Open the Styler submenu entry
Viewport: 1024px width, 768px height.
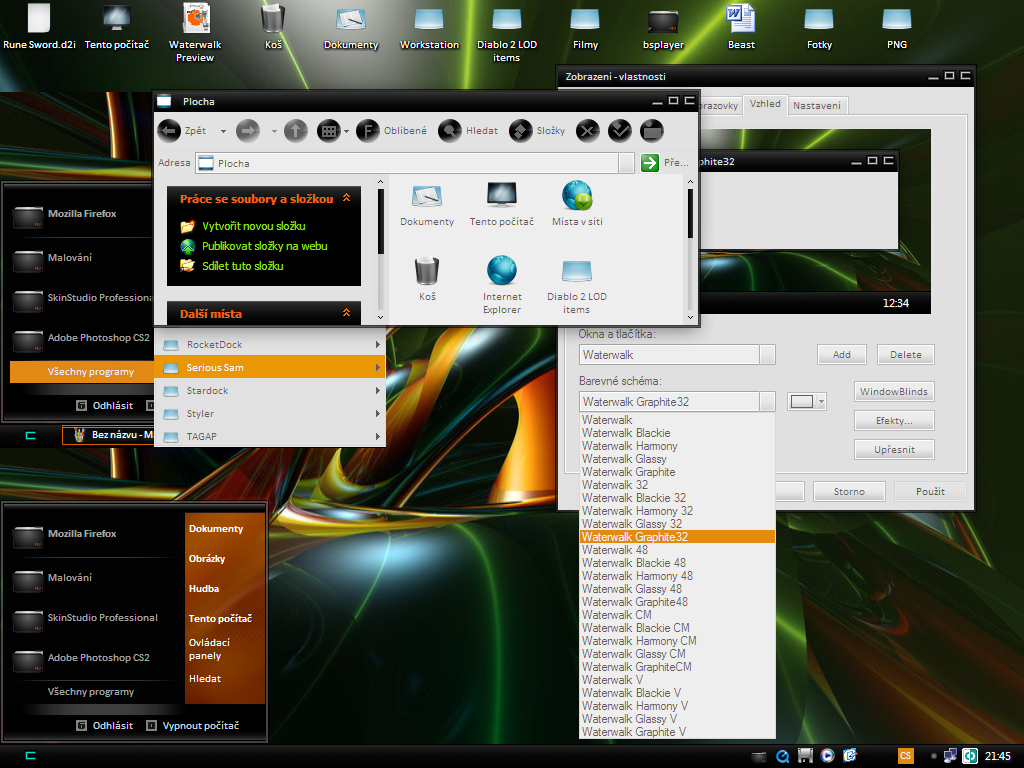coord(270,413)
